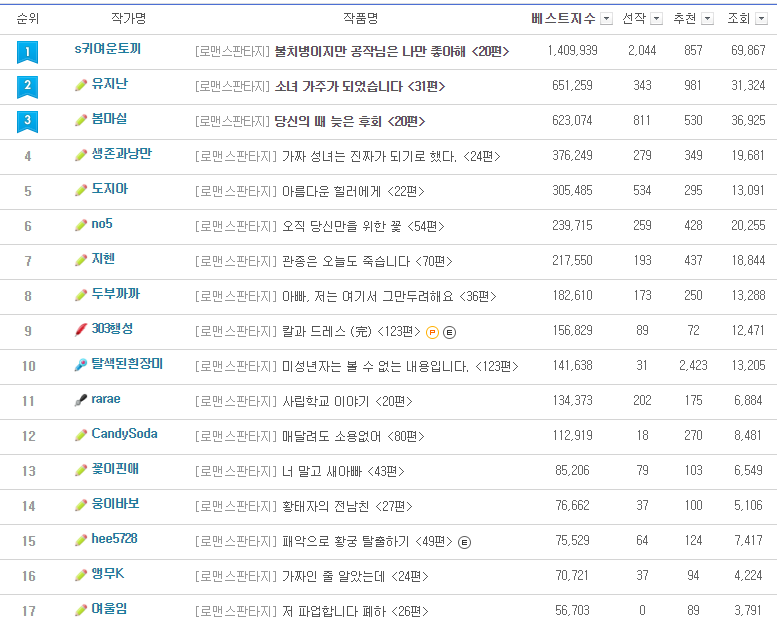Viewport: 777px width, 625px height.
Task: Click pencil icon beside author 생존과낭만
Action: coord(81,155)
